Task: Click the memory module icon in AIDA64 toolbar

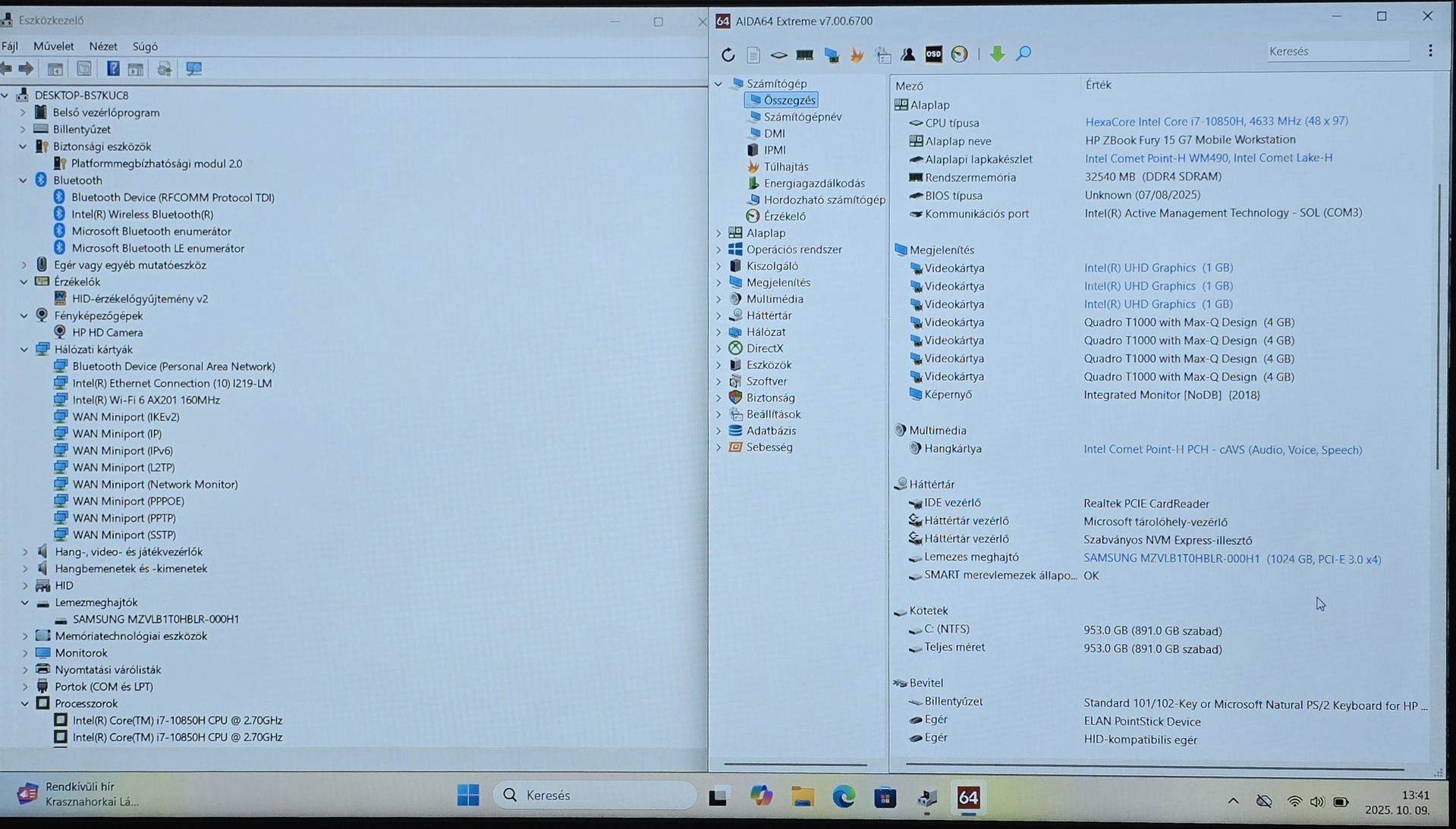Action: point(804,54)
